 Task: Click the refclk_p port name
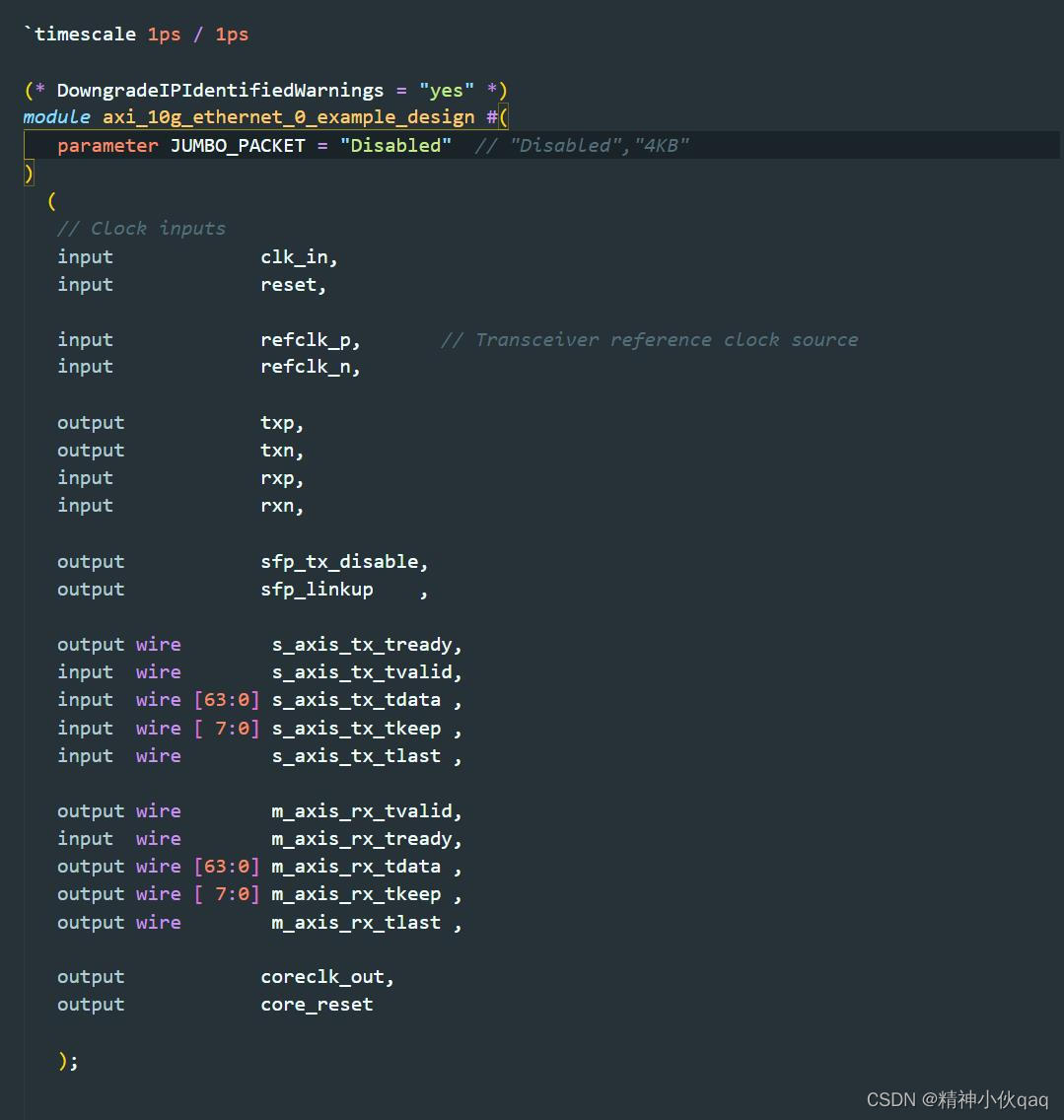click(305, 340)
